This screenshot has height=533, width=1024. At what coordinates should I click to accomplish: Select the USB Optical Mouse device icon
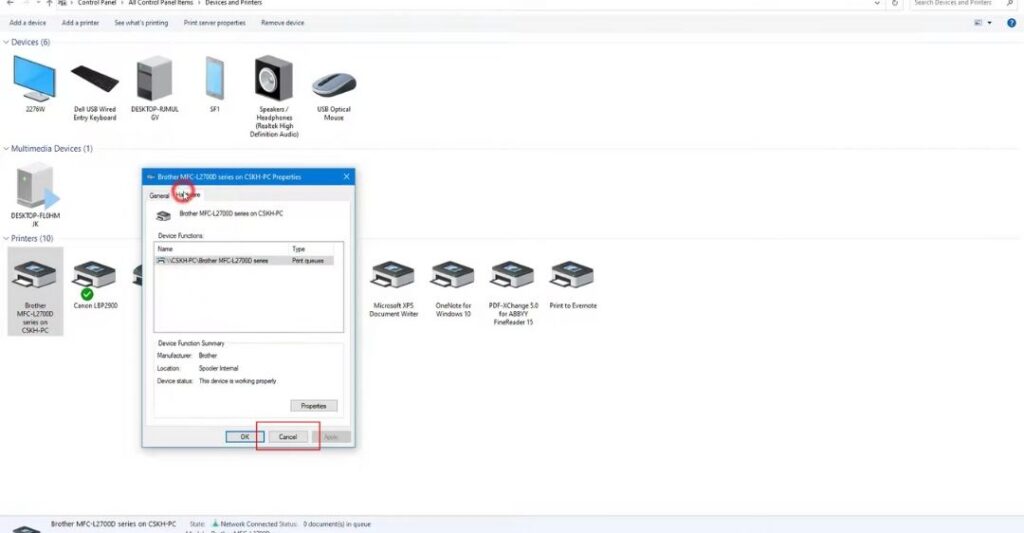point(333,84)
